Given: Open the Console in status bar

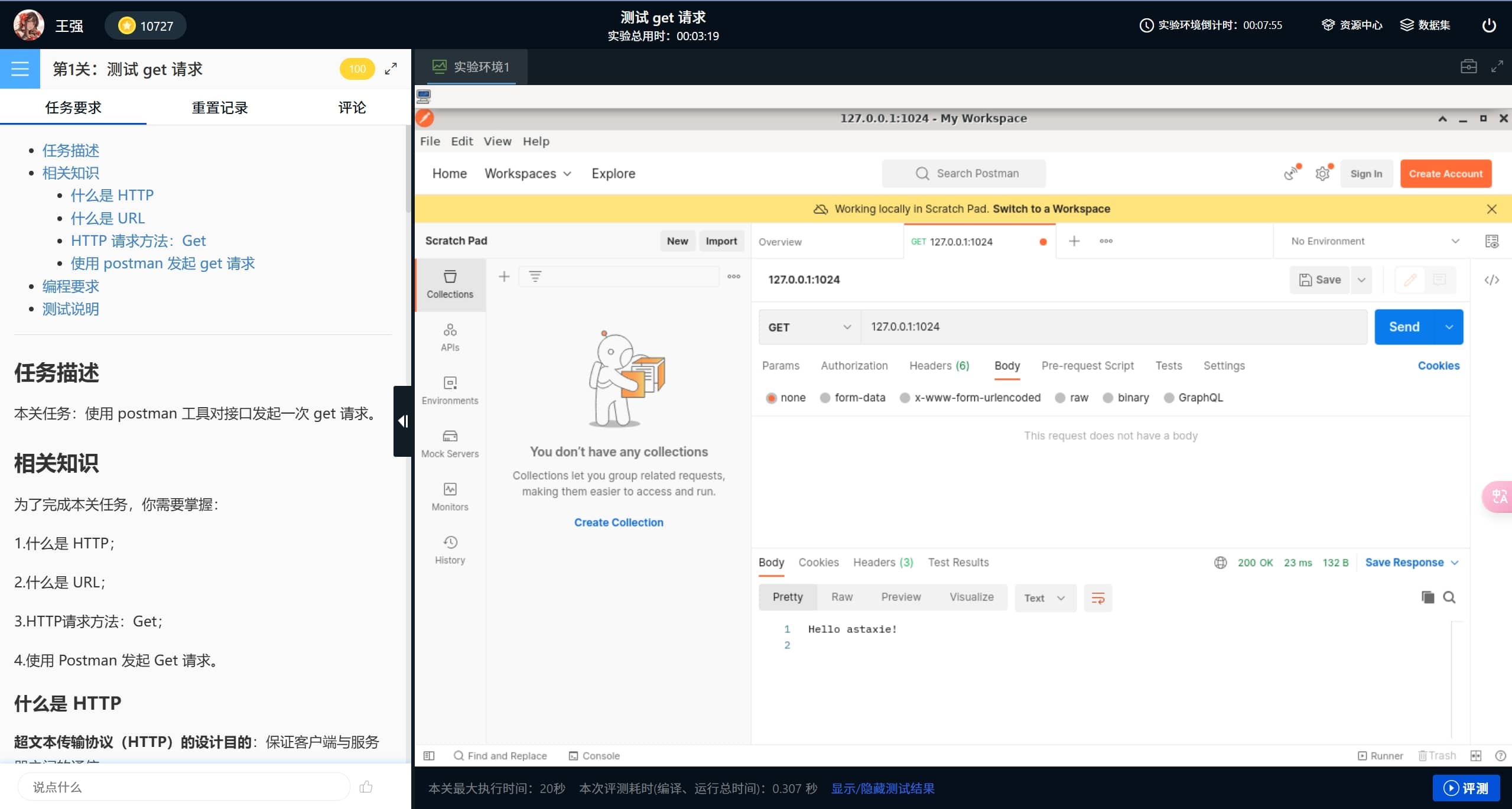Looking at the screenshot, I should [594, 755].
